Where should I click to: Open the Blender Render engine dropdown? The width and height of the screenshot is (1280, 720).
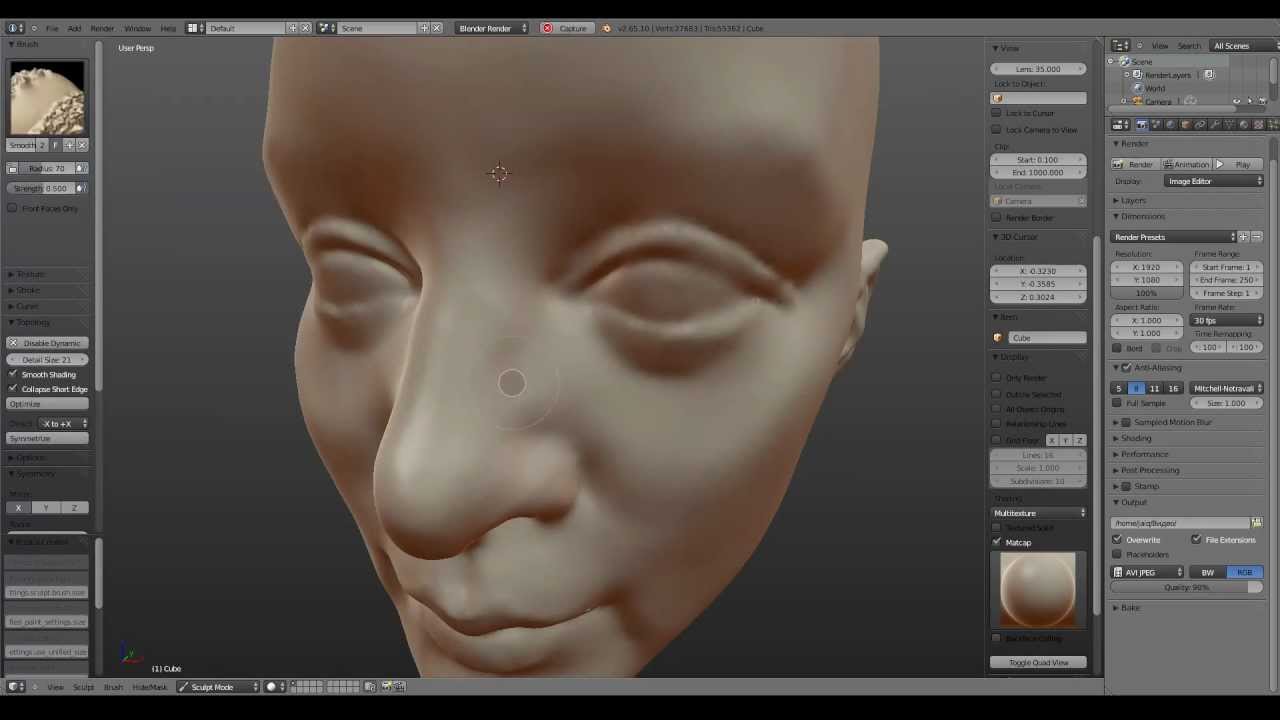click(490, 28)
